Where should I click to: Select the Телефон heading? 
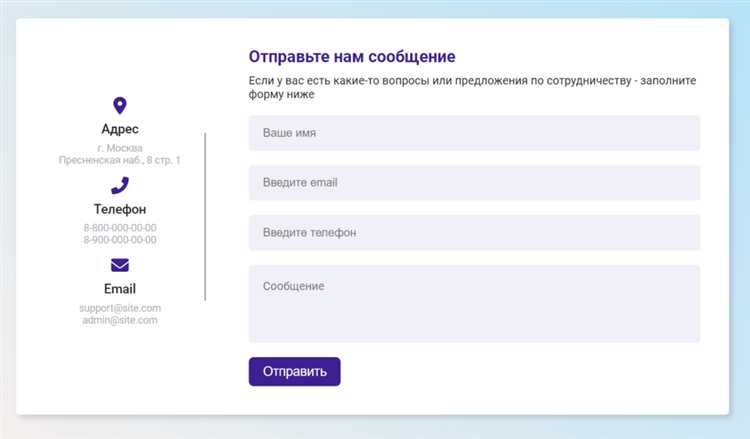(x=120, y=209)
